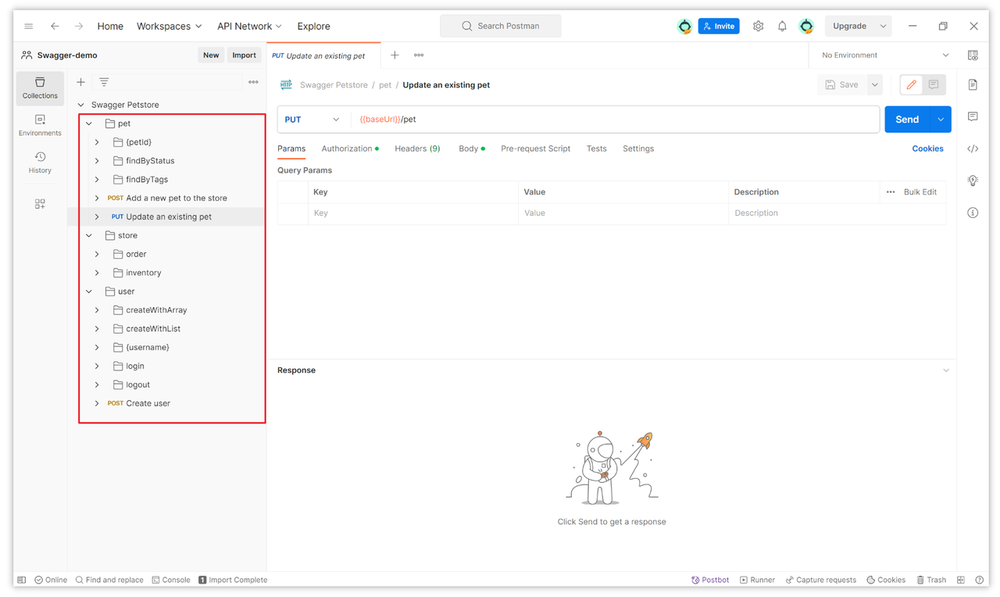Click the Search Postman field
Viewport: 1000px width, 597px height.
click(x=500, y=26)
